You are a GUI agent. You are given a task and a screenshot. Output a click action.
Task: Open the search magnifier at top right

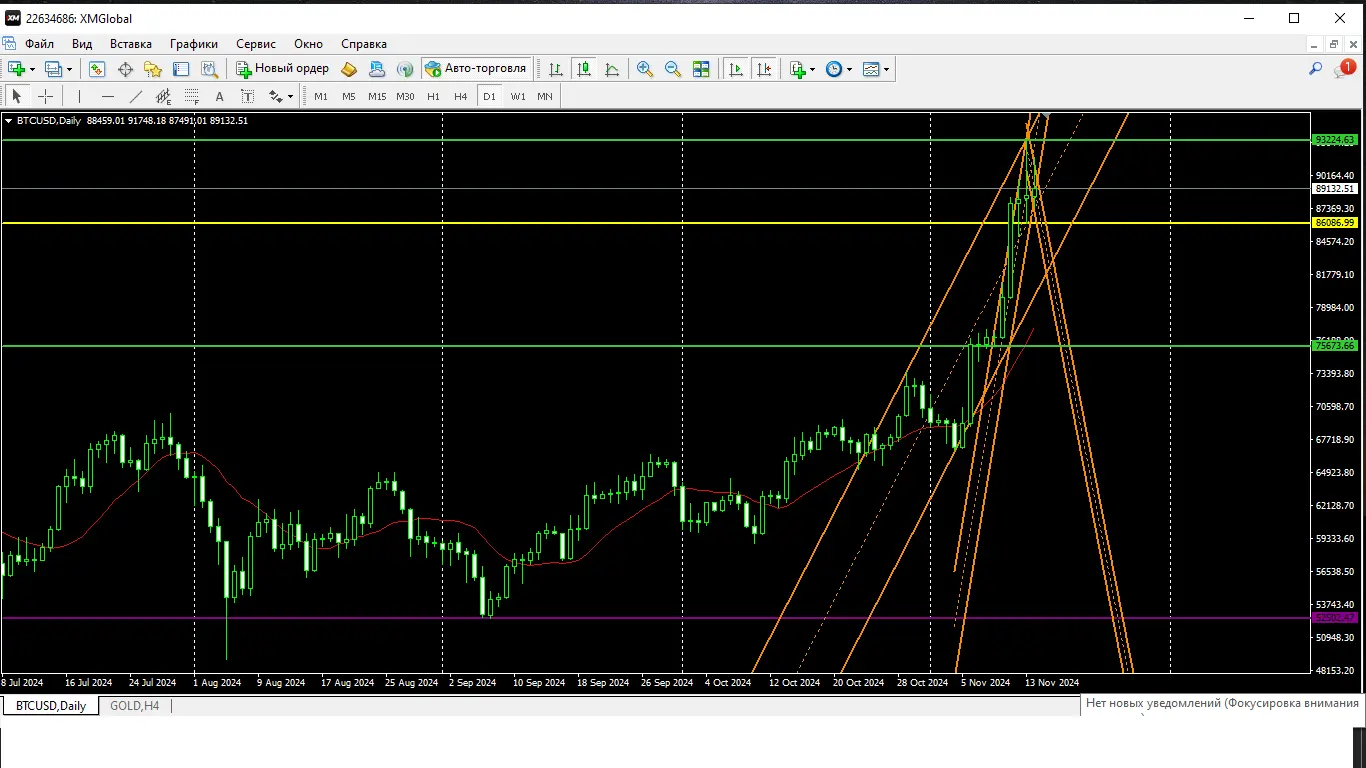1316,69
